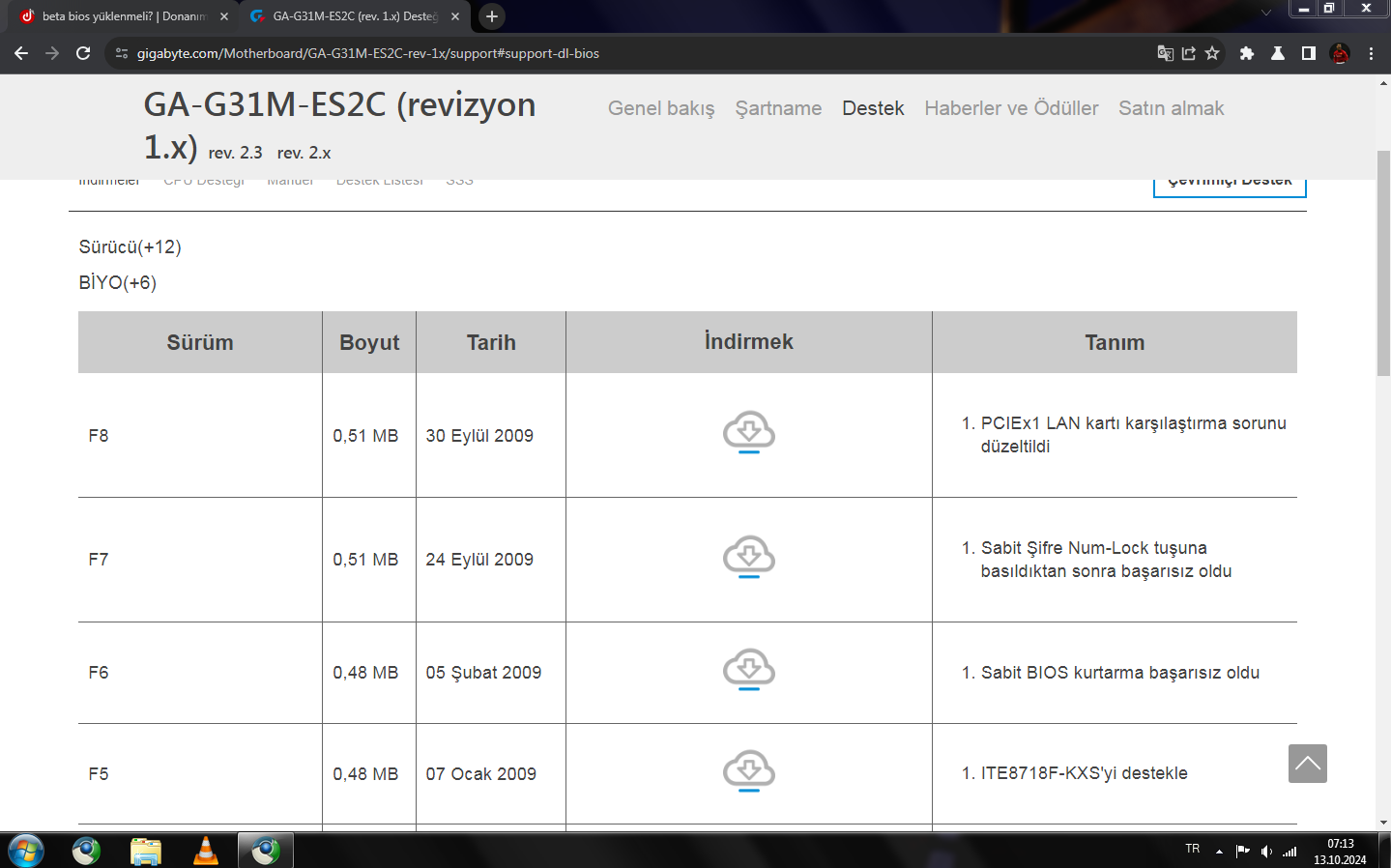Click the Sabit BIOS kurtarma description
This screenshot has height=868, width=1391.
pyautogui.click(x=1120, y=673)
